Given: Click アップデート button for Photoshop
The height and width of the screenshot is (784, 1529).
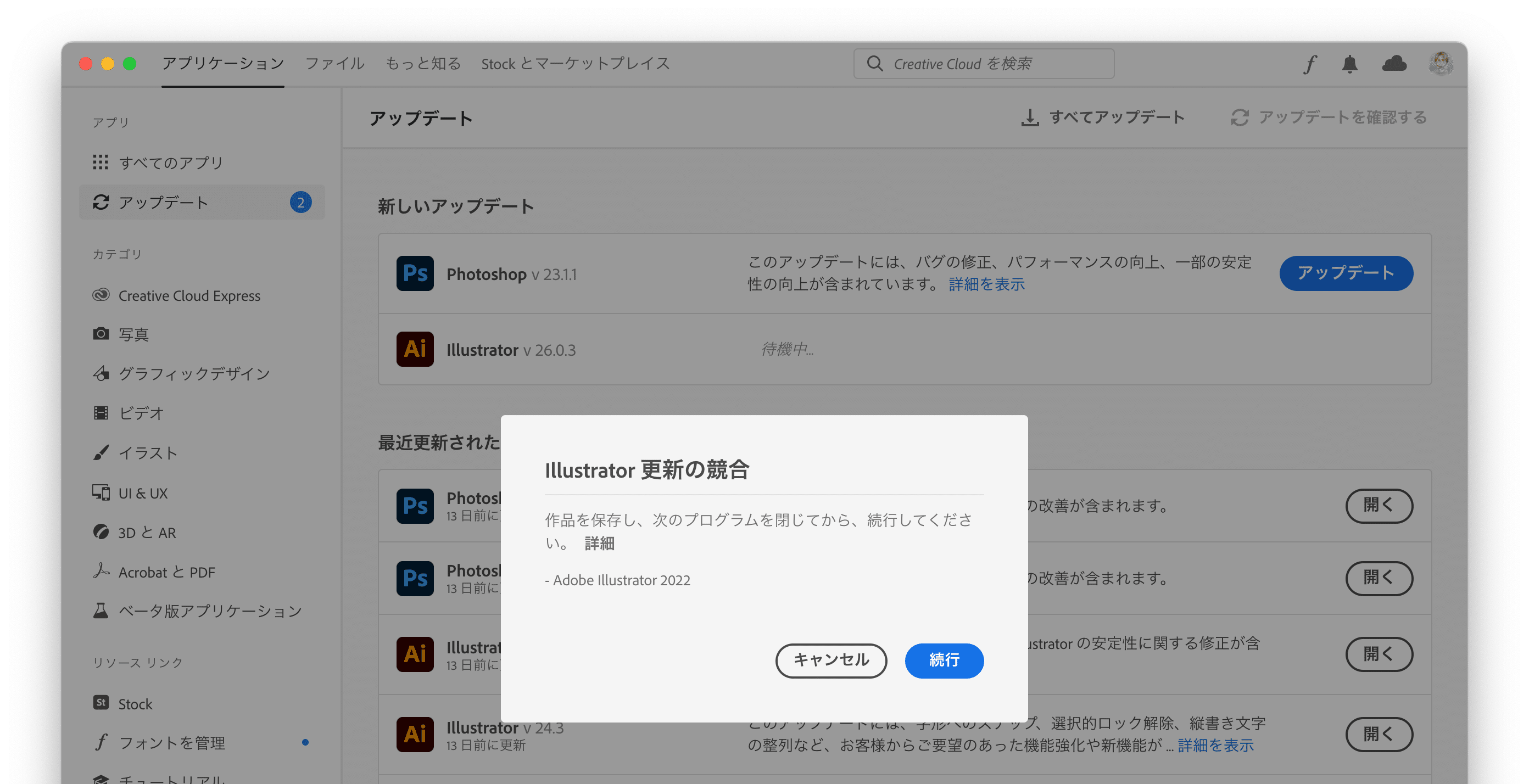Looking at the screenshot, I should coord(1346,273).
